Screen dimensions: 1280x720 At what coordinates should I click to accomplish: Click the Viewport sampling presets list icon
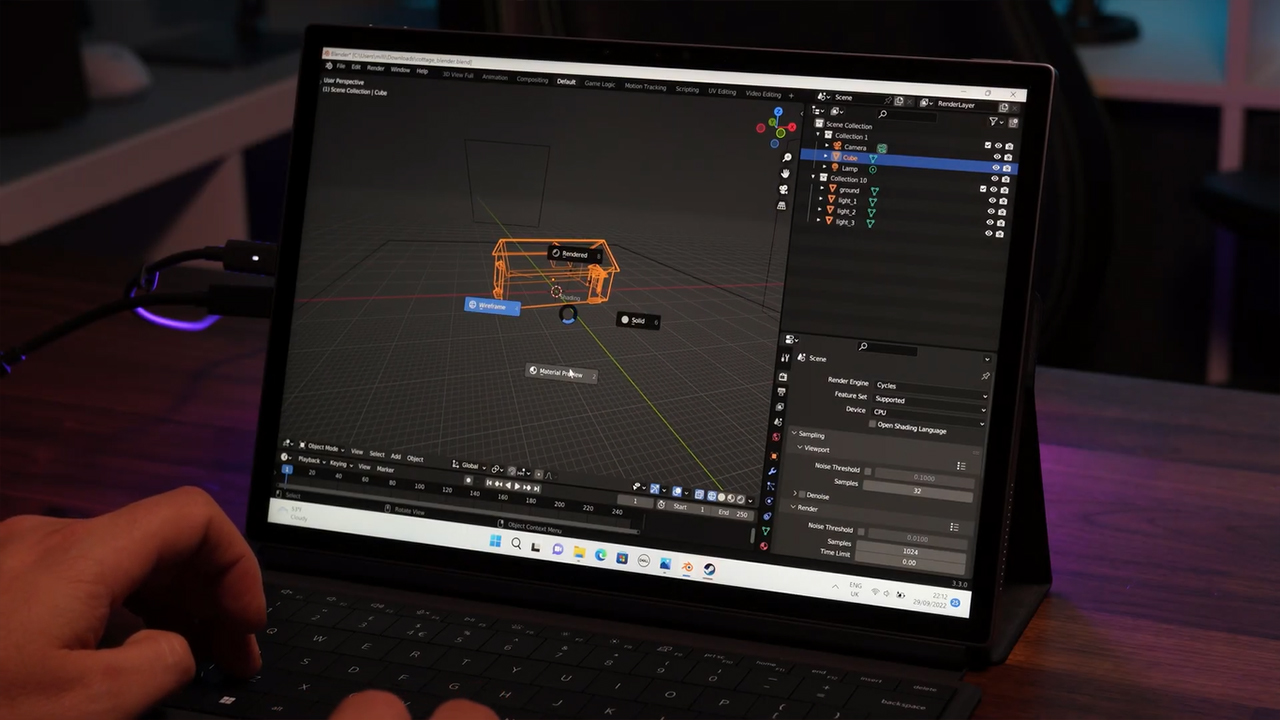(x=961, y=466)
